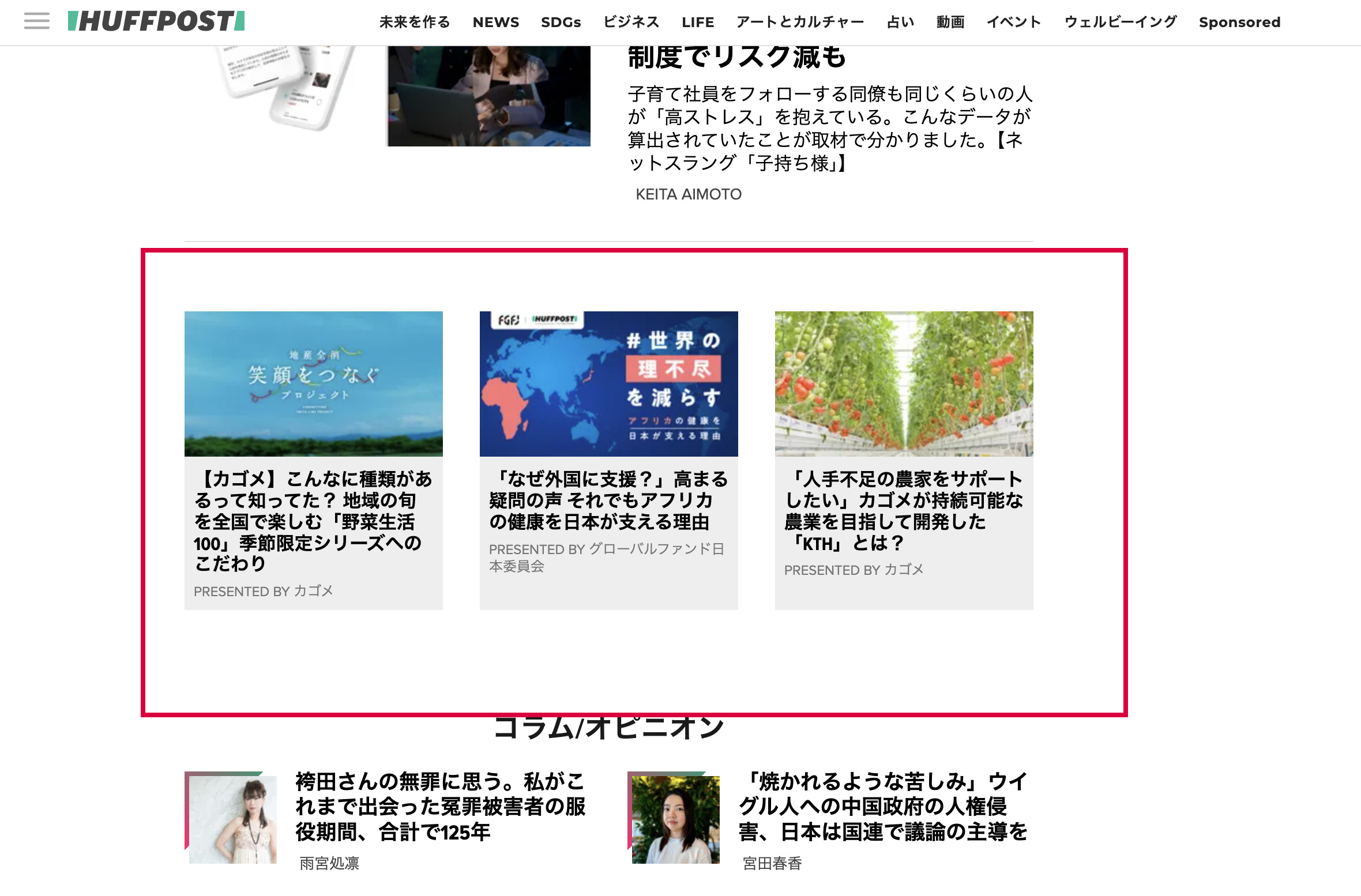Open the 人手不足の農家をサポート headline

904,511
